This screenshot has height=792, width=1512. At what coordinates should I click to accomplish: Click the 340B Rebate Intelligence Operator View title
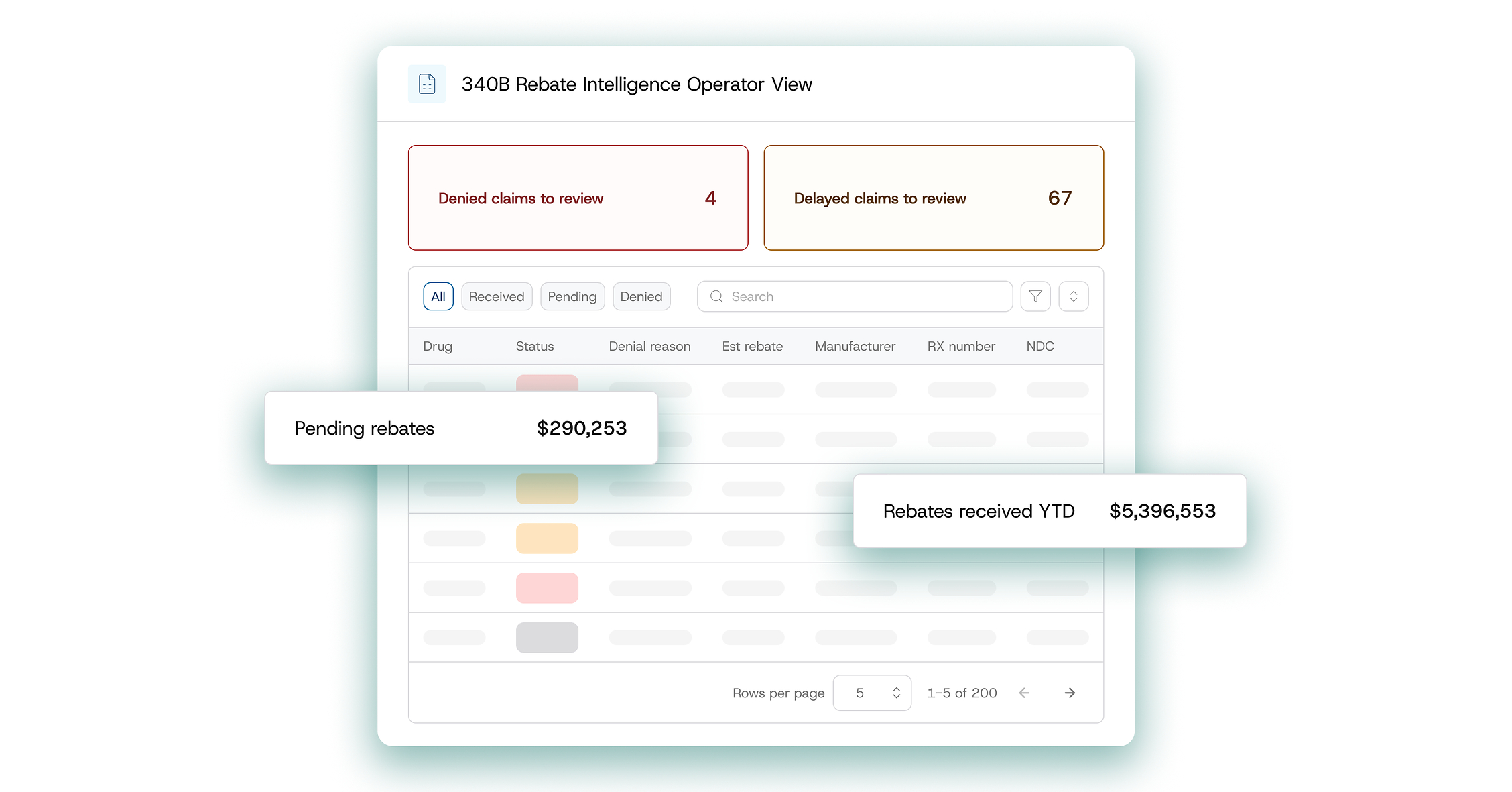point(637,84)
